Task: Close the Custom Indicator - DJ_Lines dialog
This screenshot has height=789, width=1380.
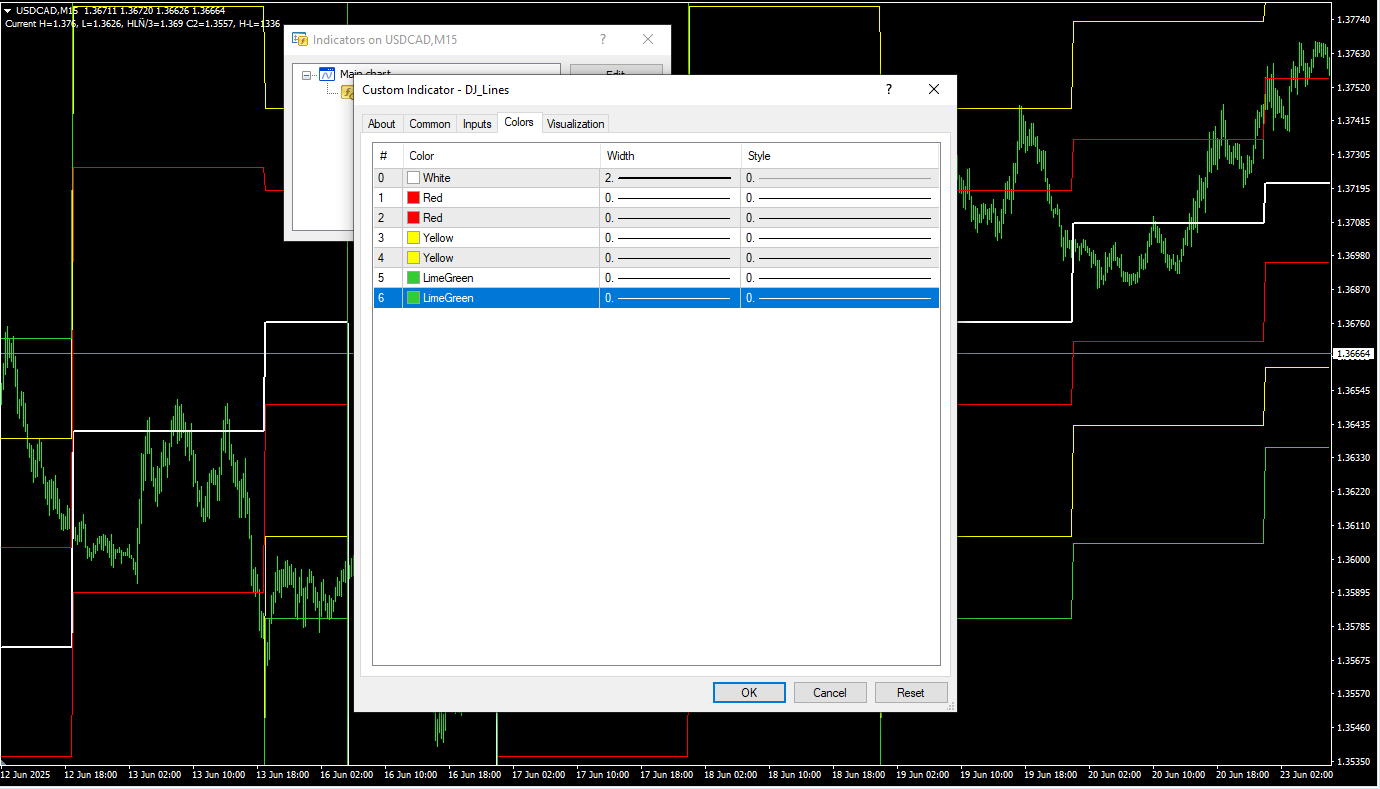Action: tap(934, 90)
